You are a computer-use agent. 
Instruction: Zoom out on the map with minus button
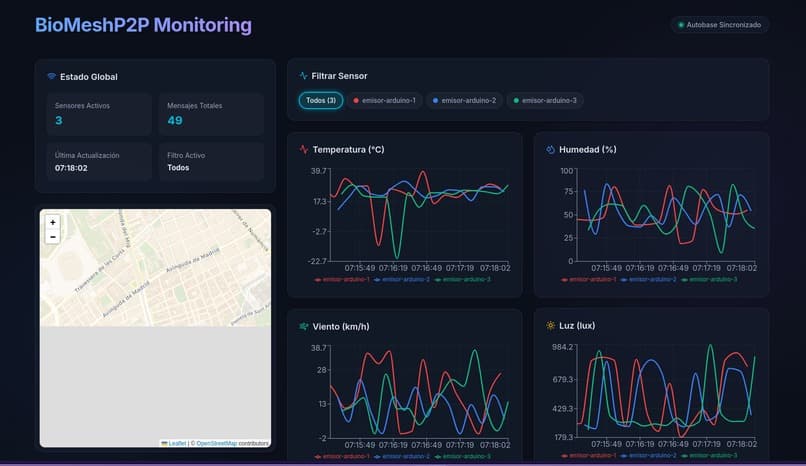[x=52, y=236]
